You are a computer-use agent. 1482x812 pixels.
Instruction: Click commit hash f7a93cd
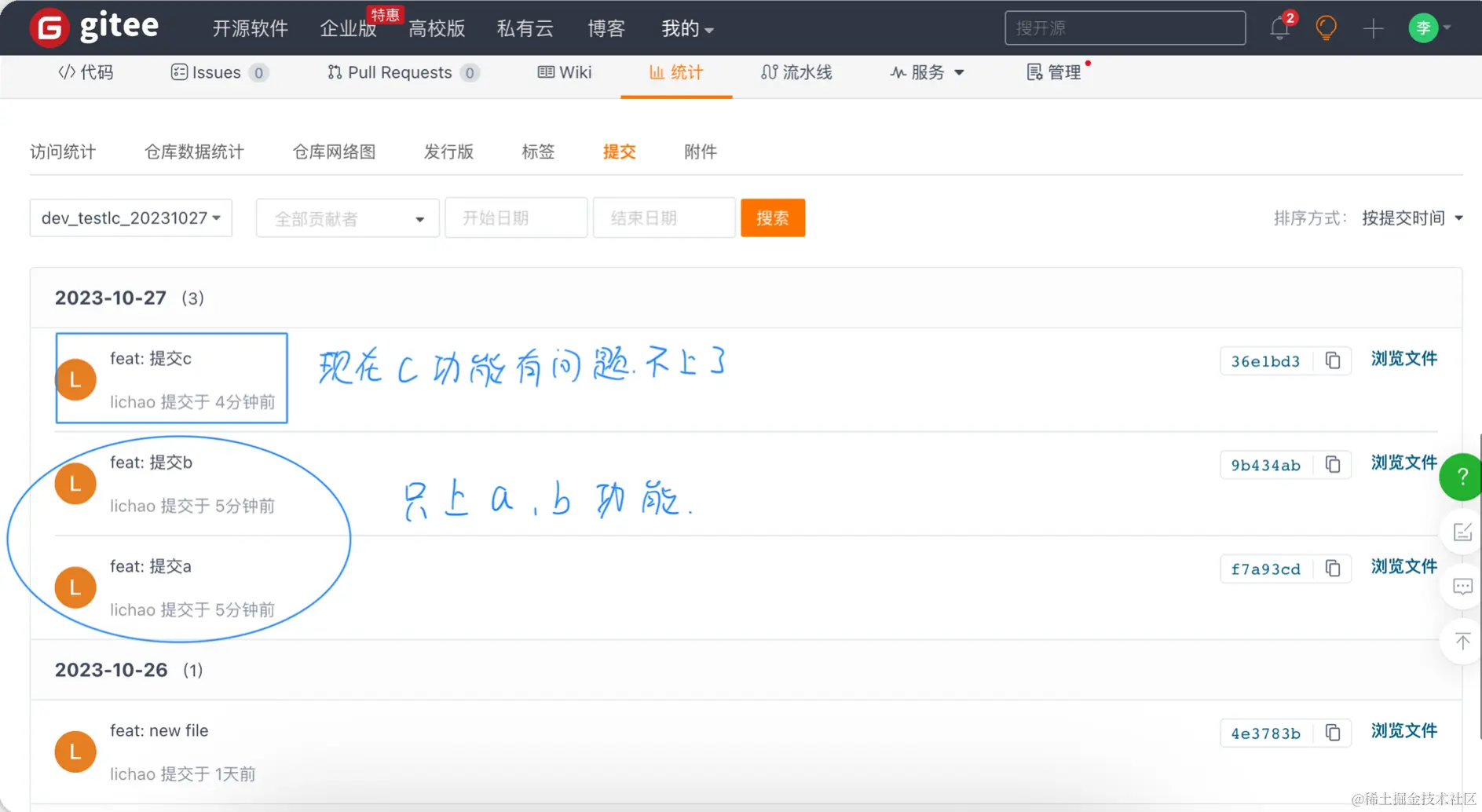point(1265,569)
